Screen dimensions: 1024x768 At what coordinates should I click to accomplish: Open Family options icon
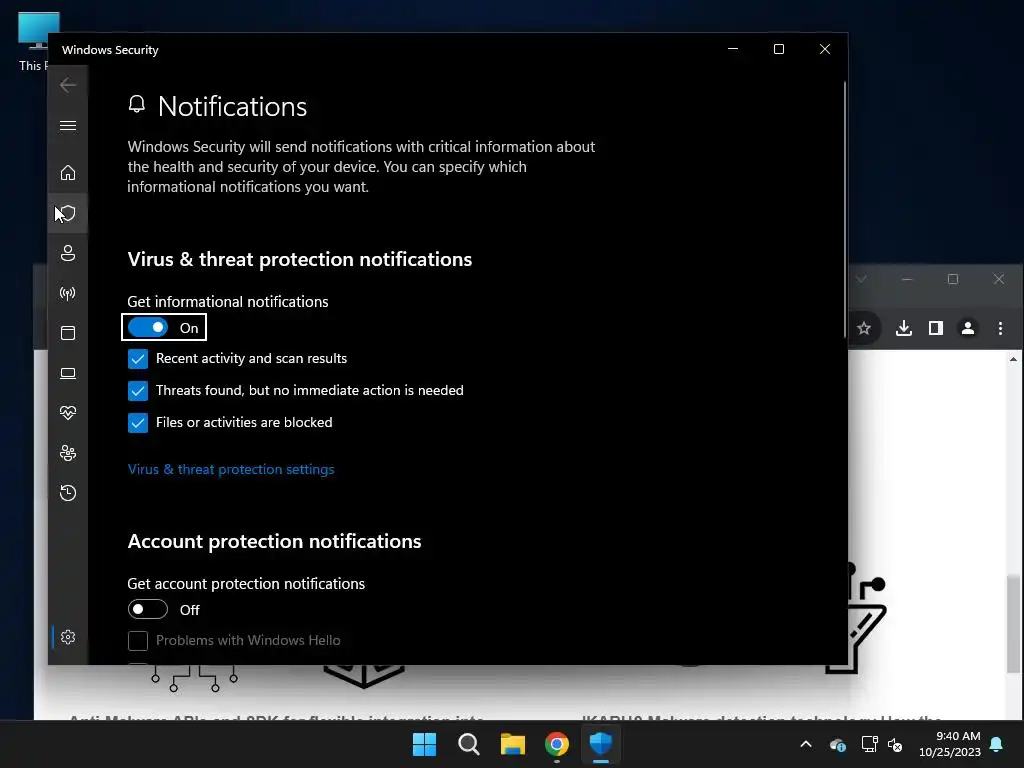click(68, 453)
